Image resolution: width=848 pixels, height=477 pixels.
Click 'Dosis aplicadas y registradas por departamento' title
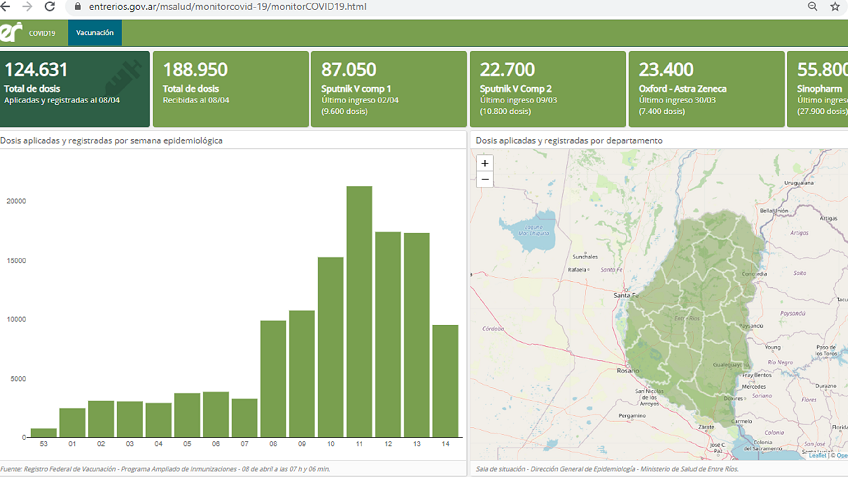pos(569,141)
